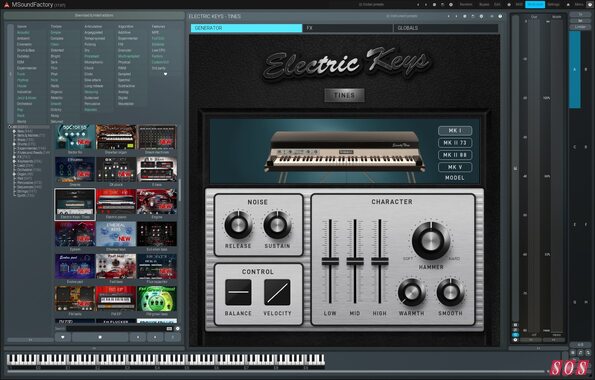The image size is (595, 380).
Task: Toggle the Monophonic articulation tag
Action: 93,62
